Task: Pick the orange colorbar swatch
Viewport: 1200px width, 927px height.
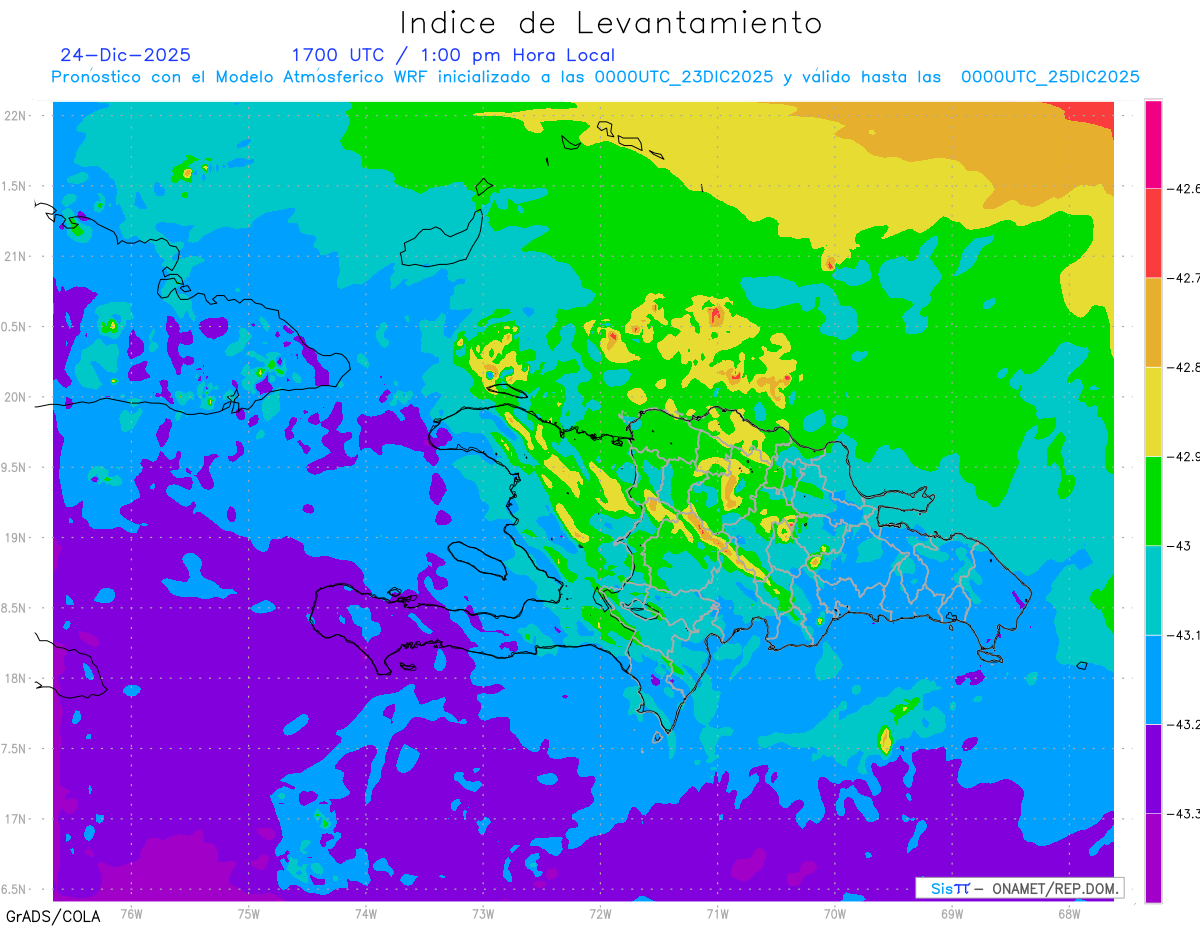Action: coord(1153,322)
